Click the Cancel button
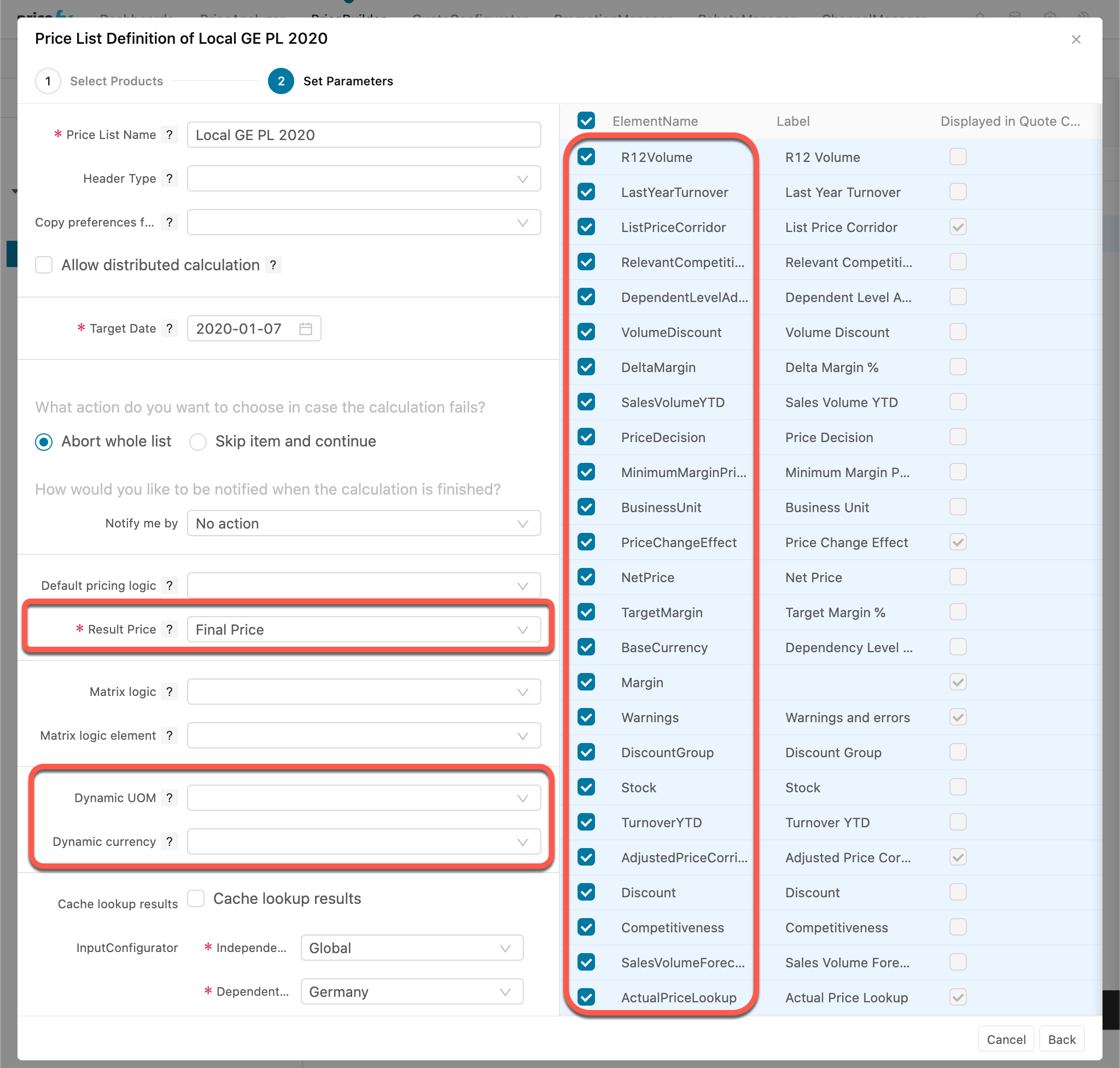Screen dimensions: 1120x1068 click(x=1006, y=1038)
